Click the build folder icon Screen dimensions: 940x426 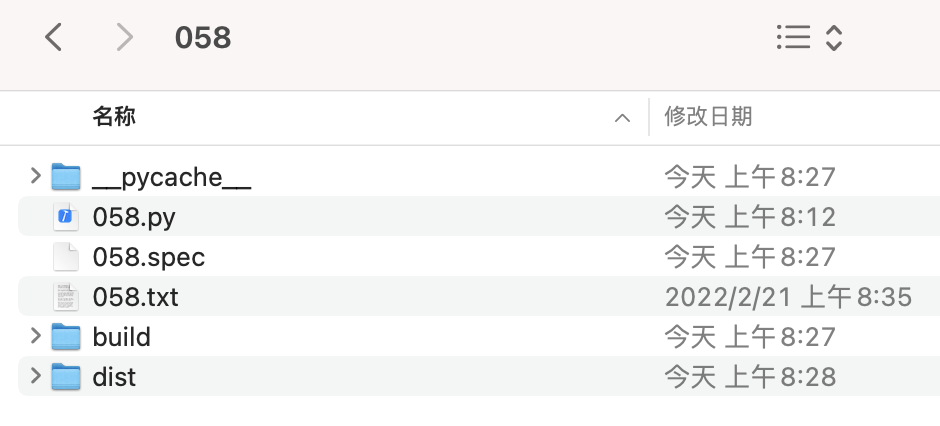click(x=66, y=337)
